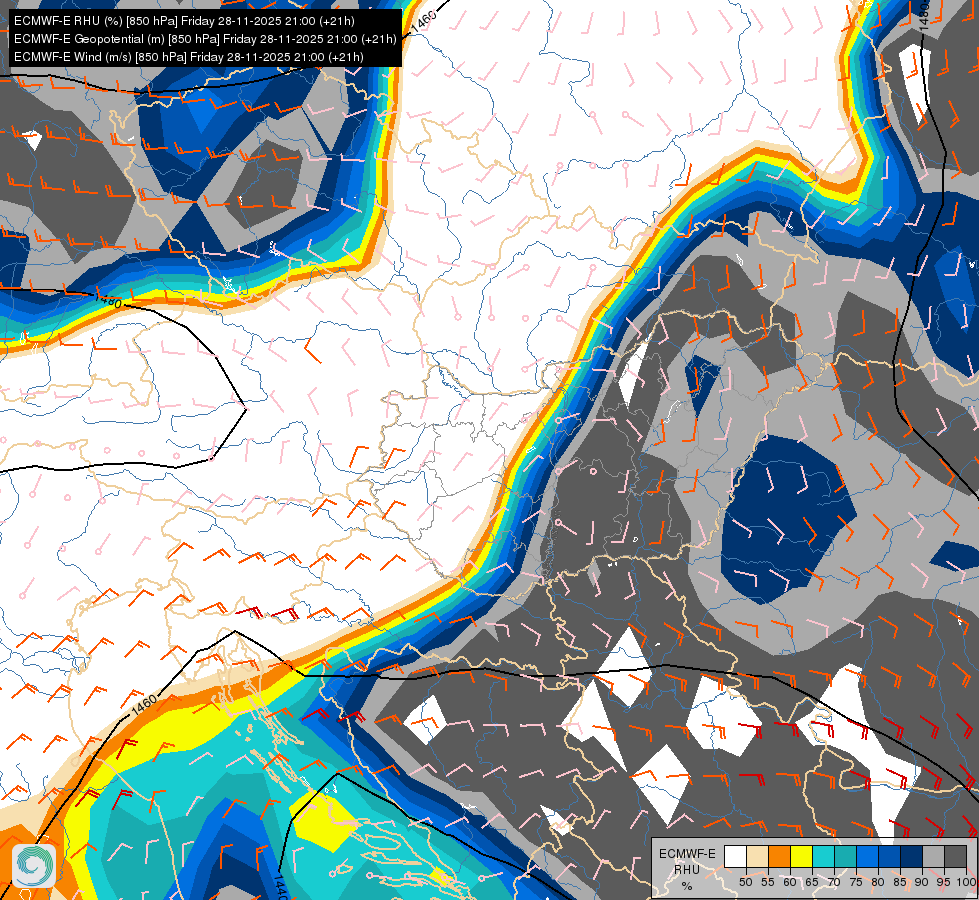Click the legend title ECMWF-E

click(687, 854)
